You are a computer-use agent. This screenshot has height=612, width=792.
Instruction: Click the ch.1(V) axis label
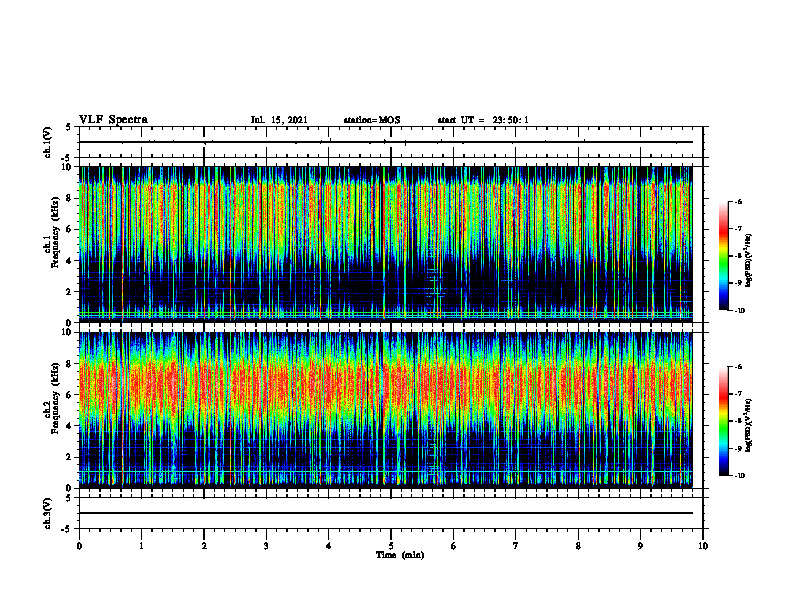[47, 142]
